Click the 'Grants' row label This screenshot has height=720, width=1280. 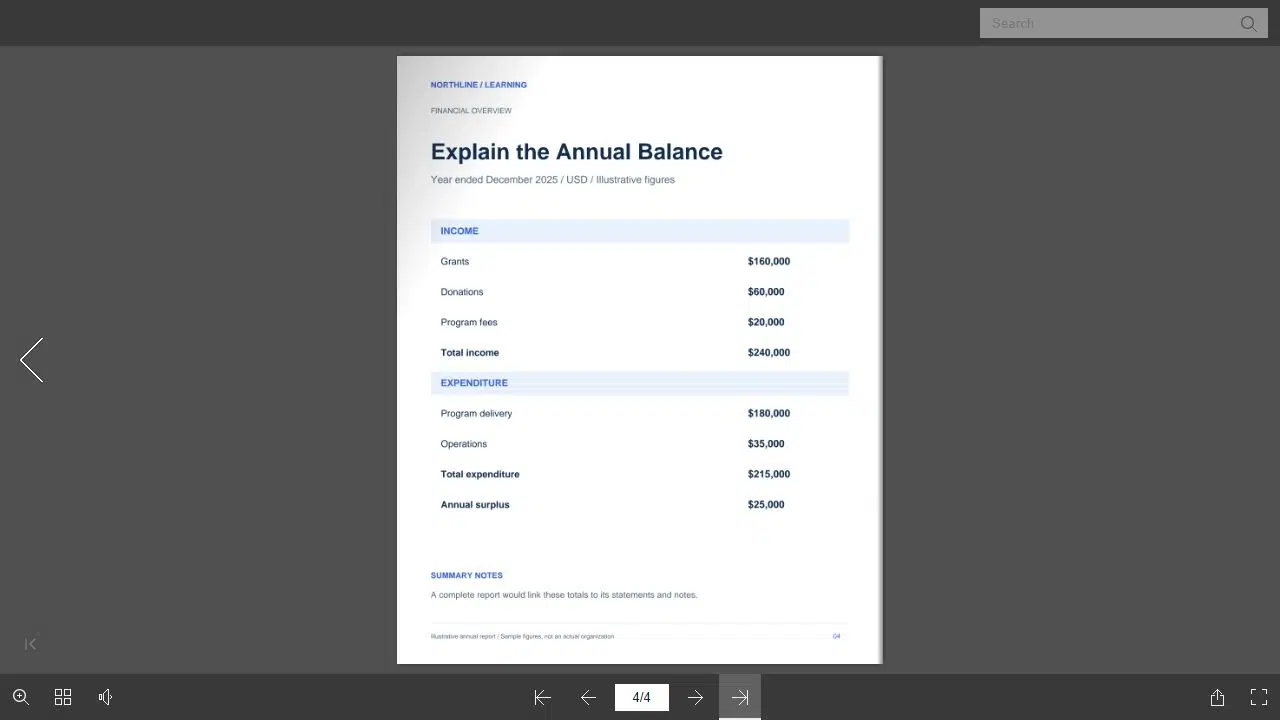point(454,262)
